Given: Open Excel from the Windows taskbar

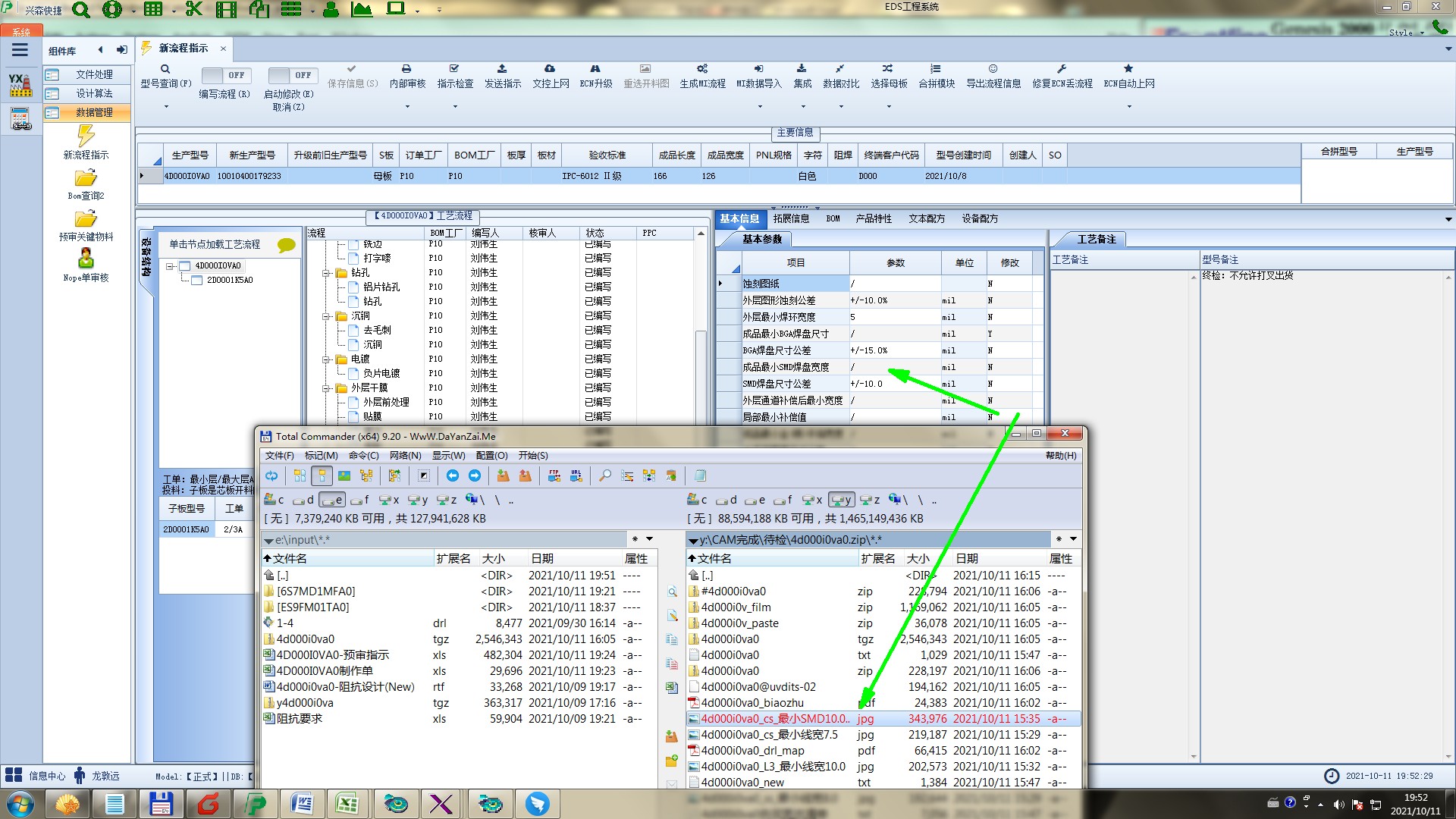Looking at the screenshot, I should click(x=347, y=804).
